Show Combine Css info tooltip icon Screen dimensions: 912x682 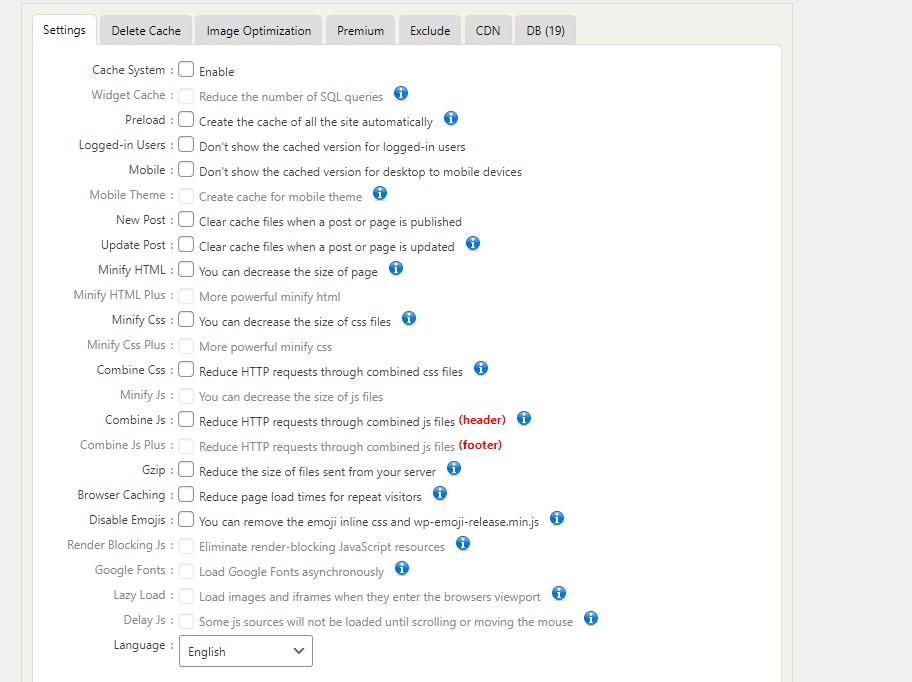(x=481, y=368)
